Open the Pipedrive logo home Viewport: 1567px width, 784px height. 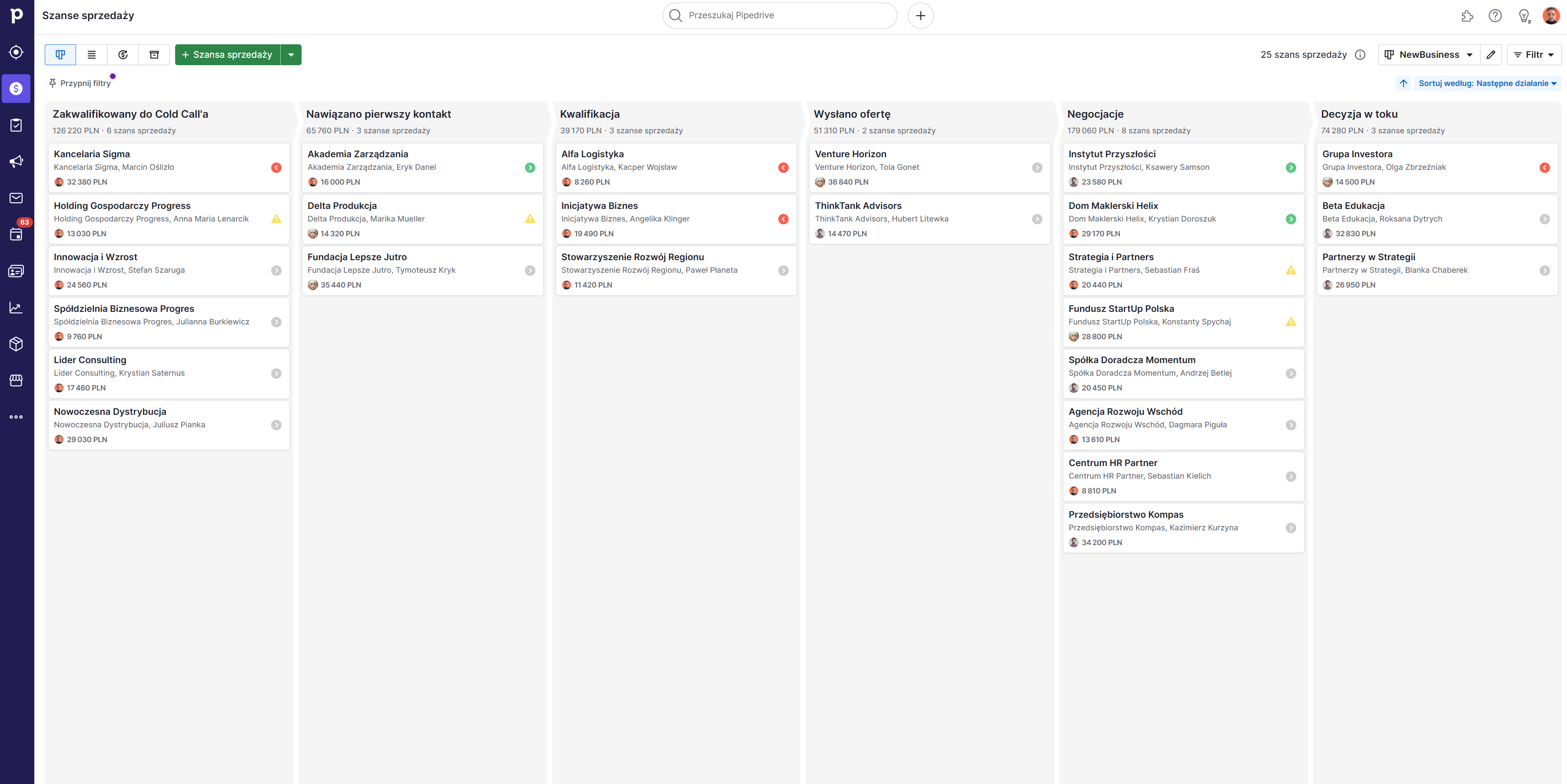click(x=17, y=15)
